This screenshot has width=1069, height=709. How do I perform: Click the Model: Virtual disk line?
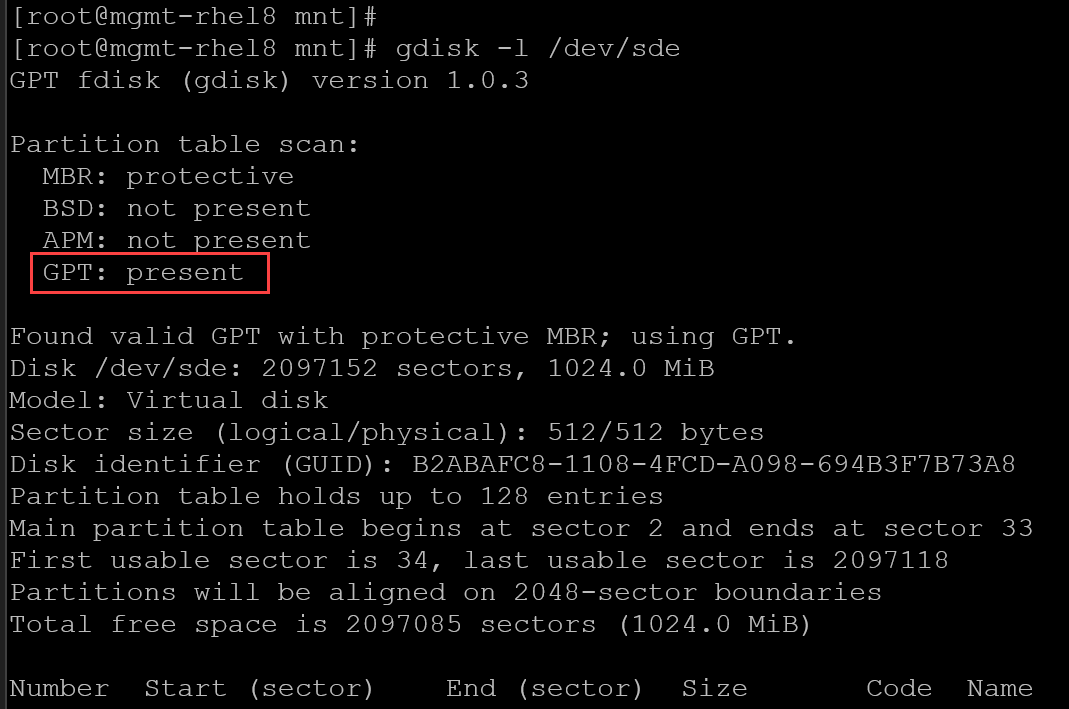click(x=169, y=401)
